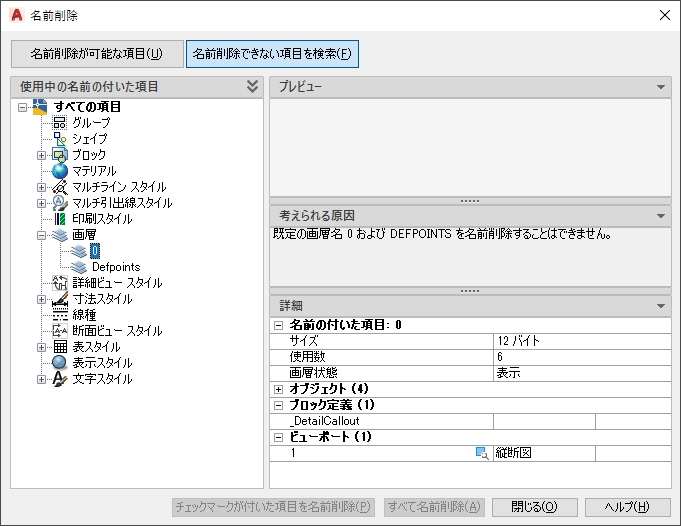Expand the オブジェクト (4) section
The width and height of the screenshot is (681, 526).
[x=278, y=389]
